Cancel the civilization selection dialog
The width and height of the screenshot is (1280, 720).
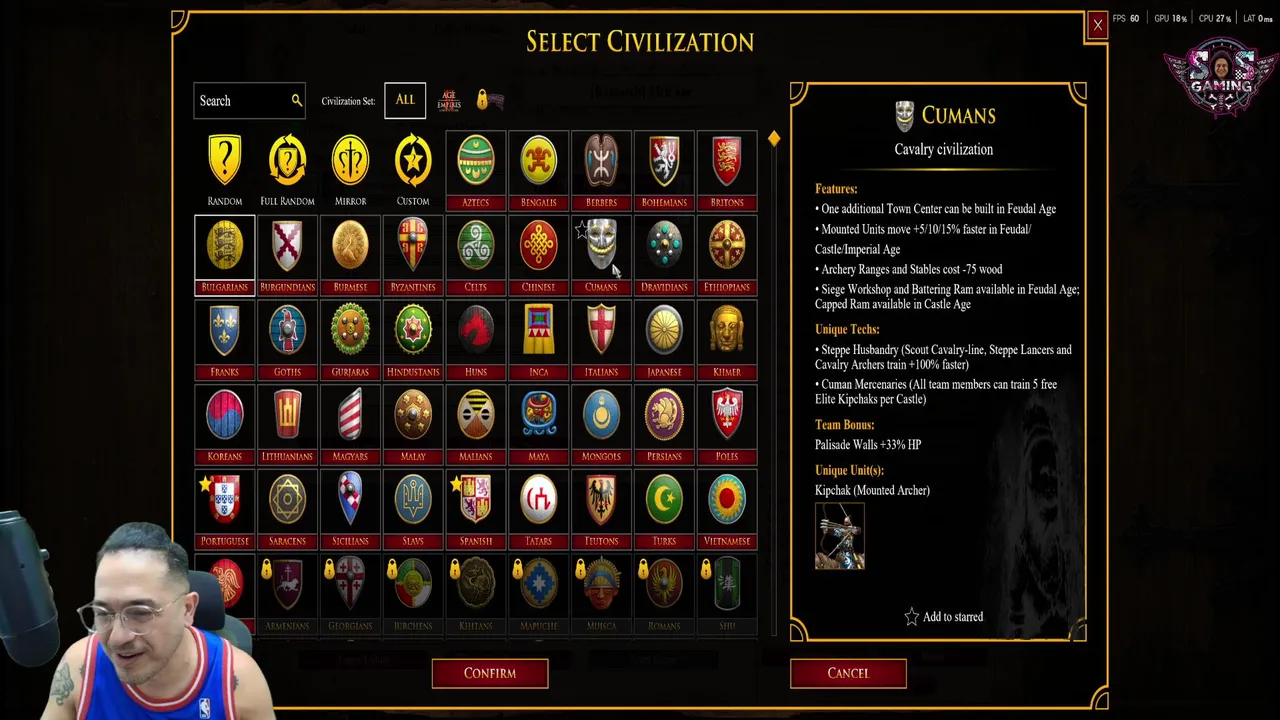pos(848,673)
